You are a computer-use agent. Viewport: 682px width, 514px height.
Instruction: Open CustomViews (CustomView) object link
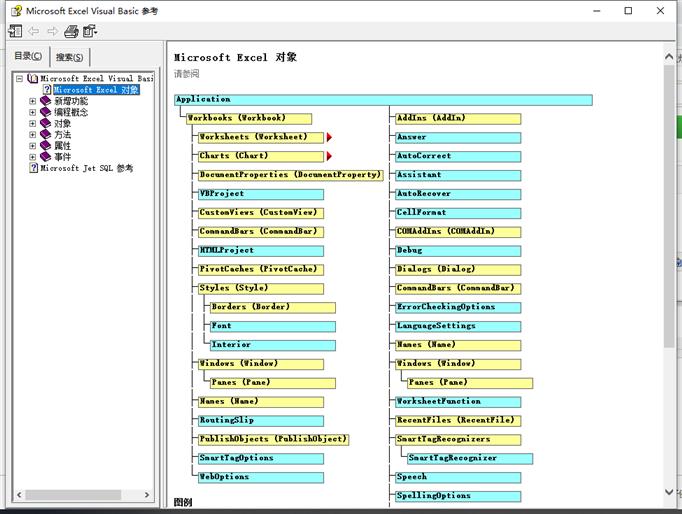[x=261, y=213]
